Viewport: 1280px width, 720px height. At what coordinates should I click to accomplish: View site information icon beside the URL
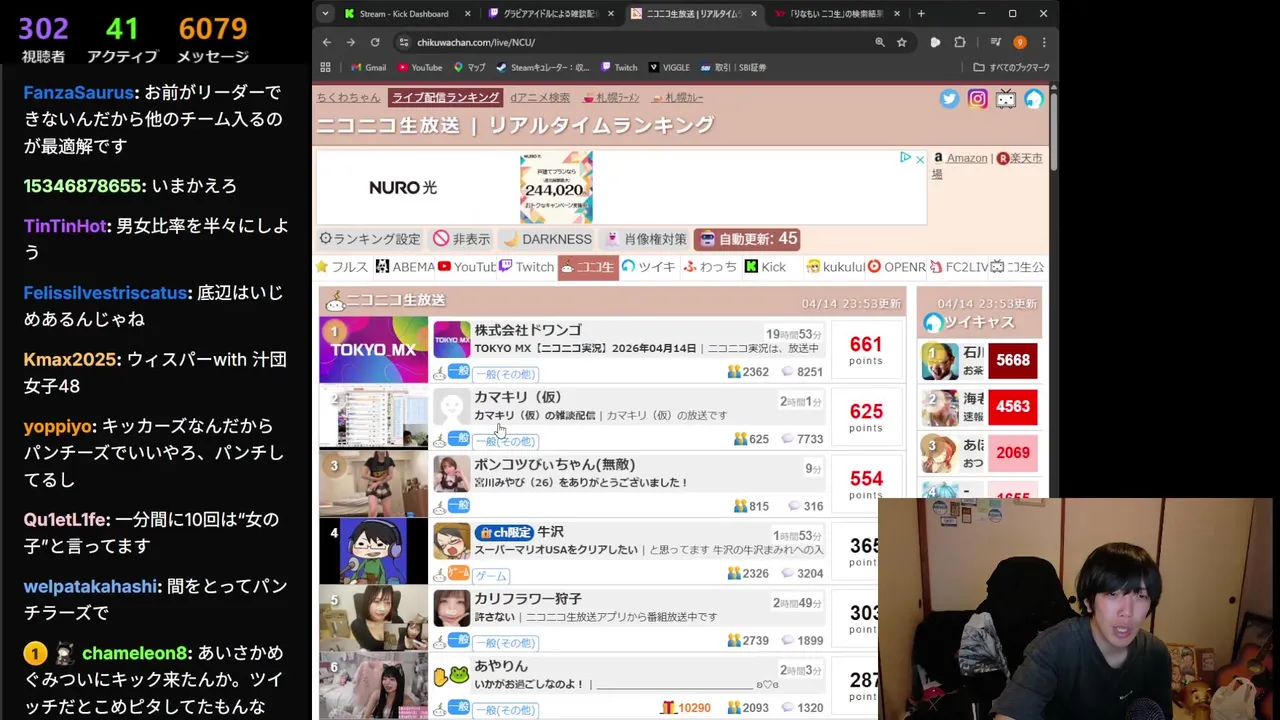403,42
